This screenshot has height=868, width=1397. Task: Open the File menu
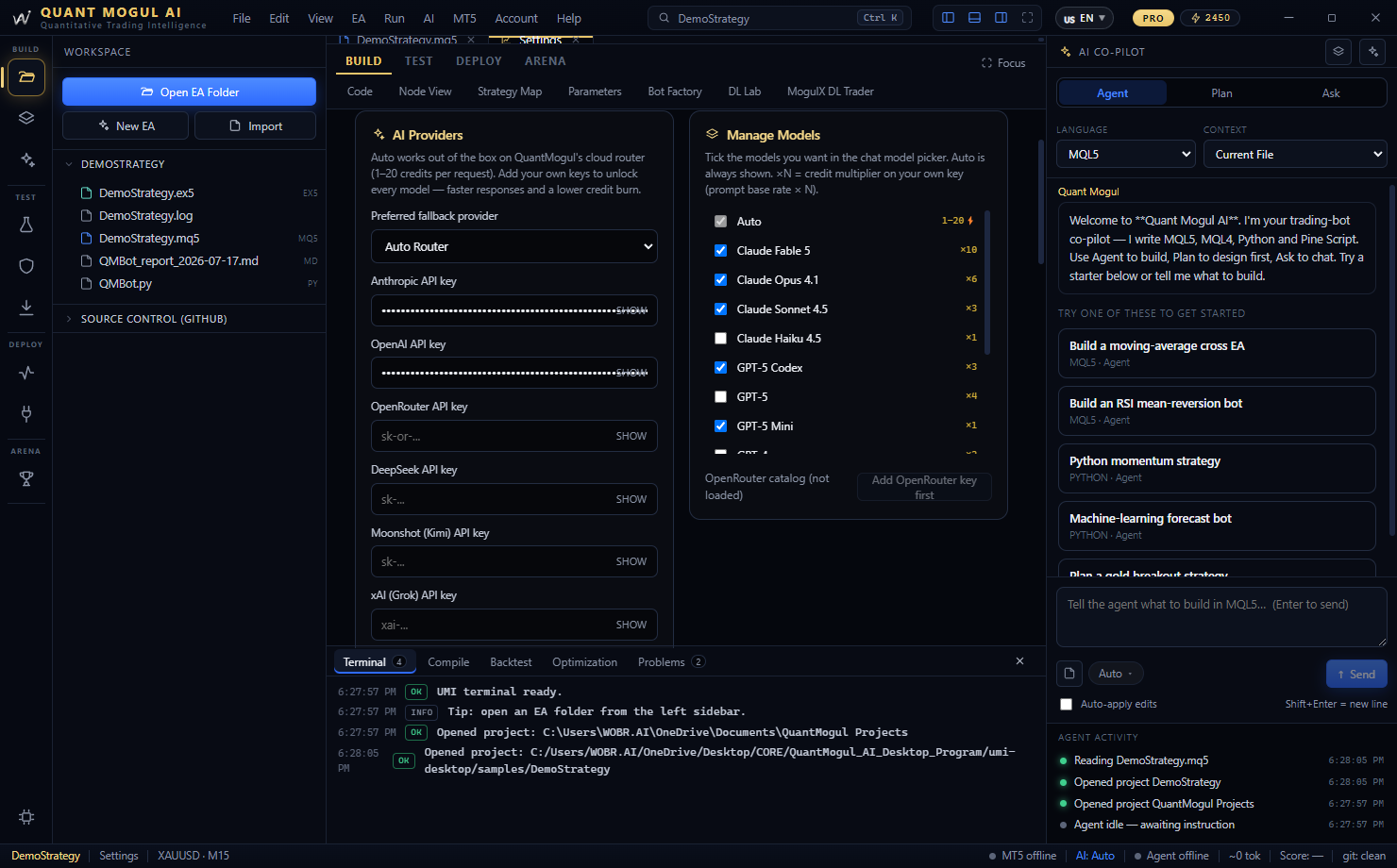click(242, 18)
